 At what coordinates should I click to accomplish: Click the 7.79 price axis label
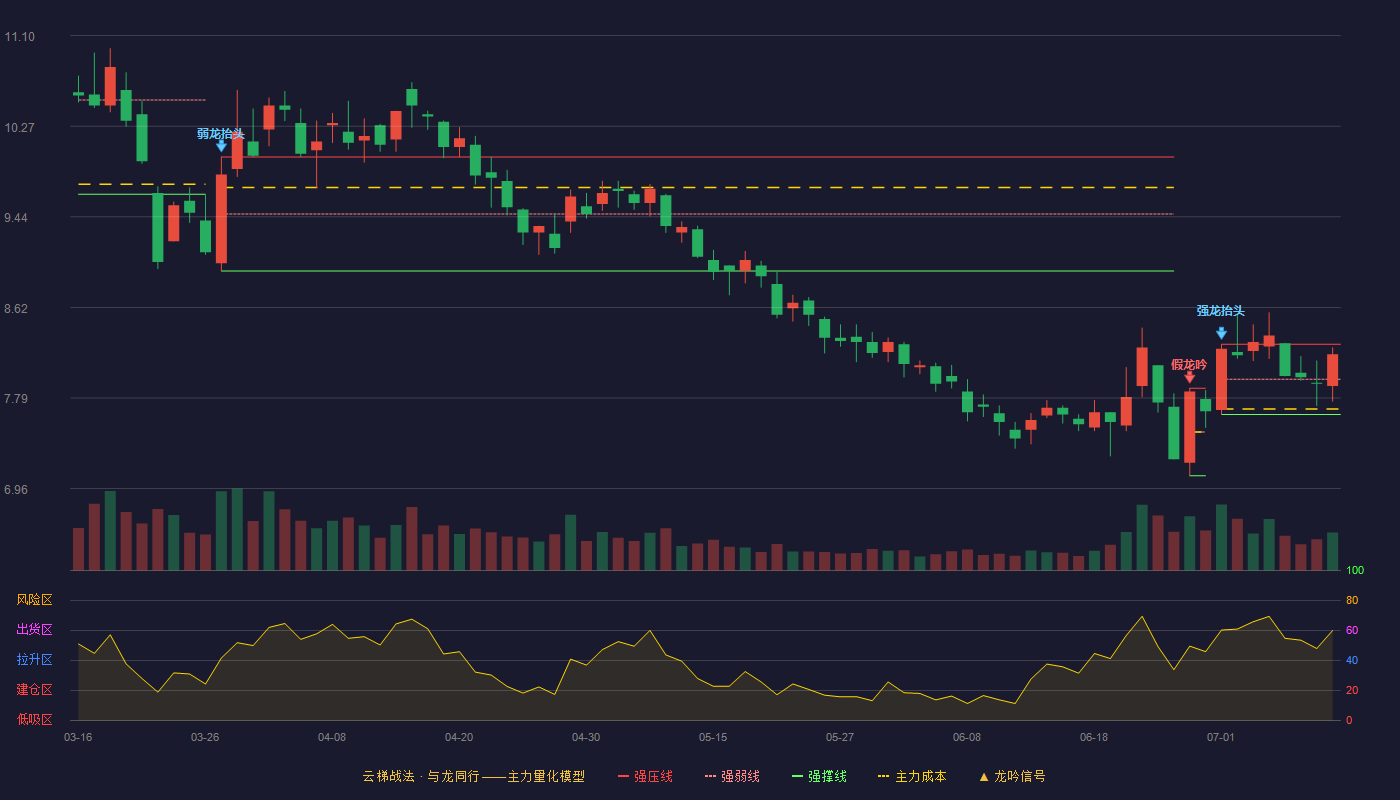16,399
